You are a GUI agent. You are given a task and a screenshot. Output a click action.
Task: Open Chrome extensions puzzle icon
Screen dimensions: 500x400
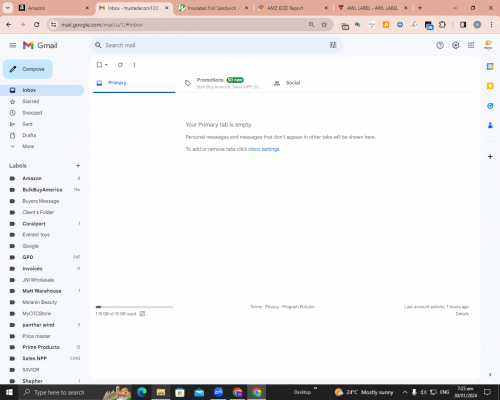442,25
